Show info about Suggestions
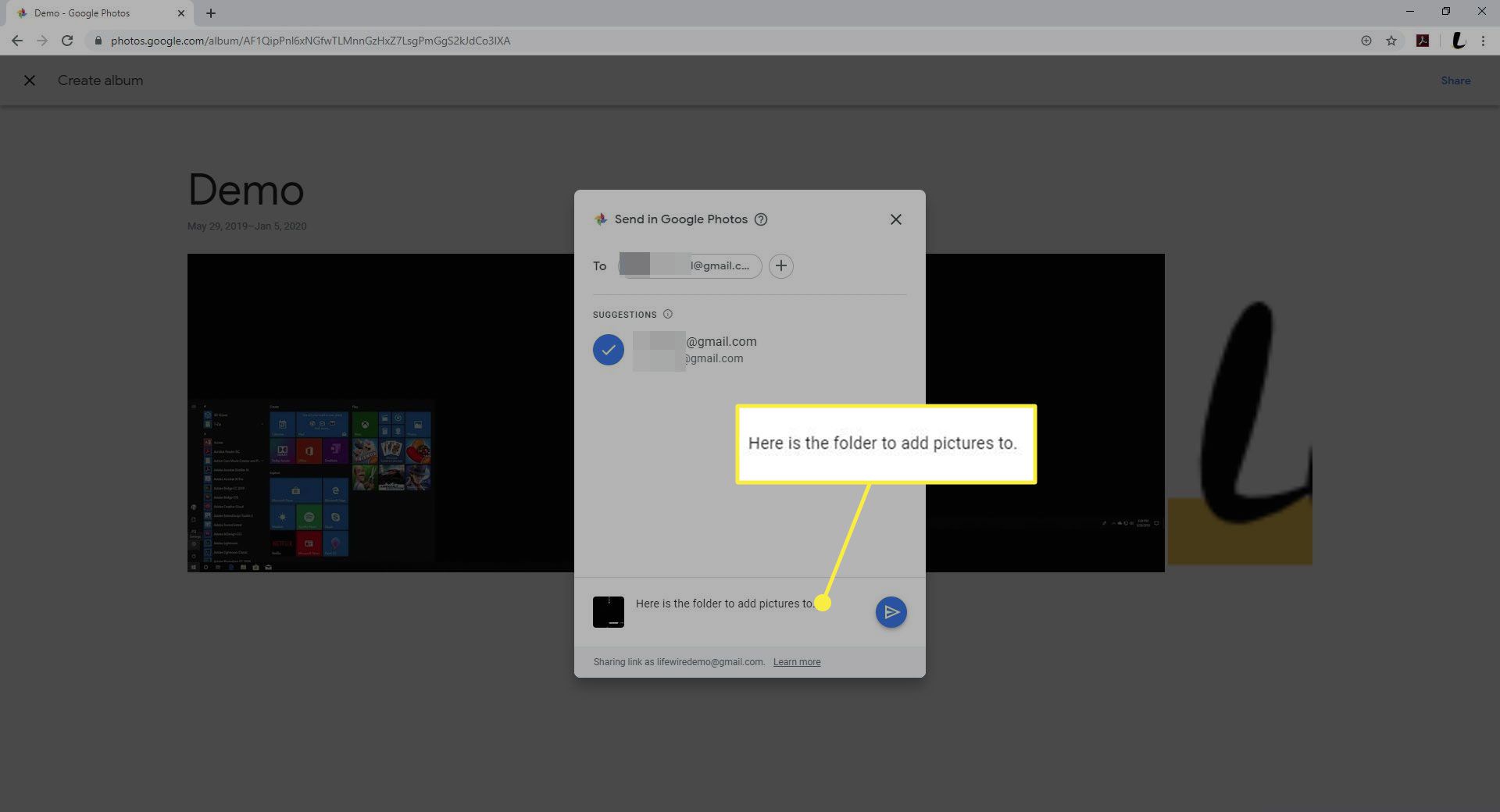Viewport: 1500px width, 812px height. [668, 314]
